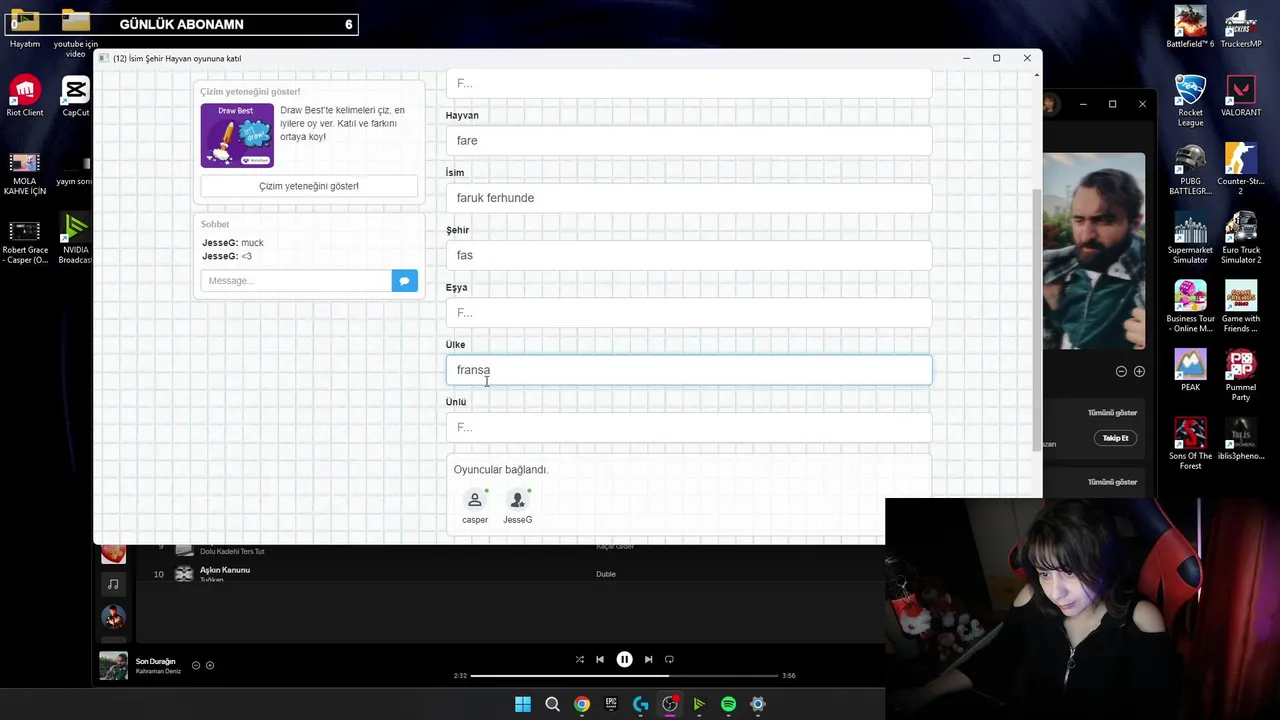Select the VALORANT desktop shortcut
This screenshot has width=1280, height=720.
point(1241,96)
